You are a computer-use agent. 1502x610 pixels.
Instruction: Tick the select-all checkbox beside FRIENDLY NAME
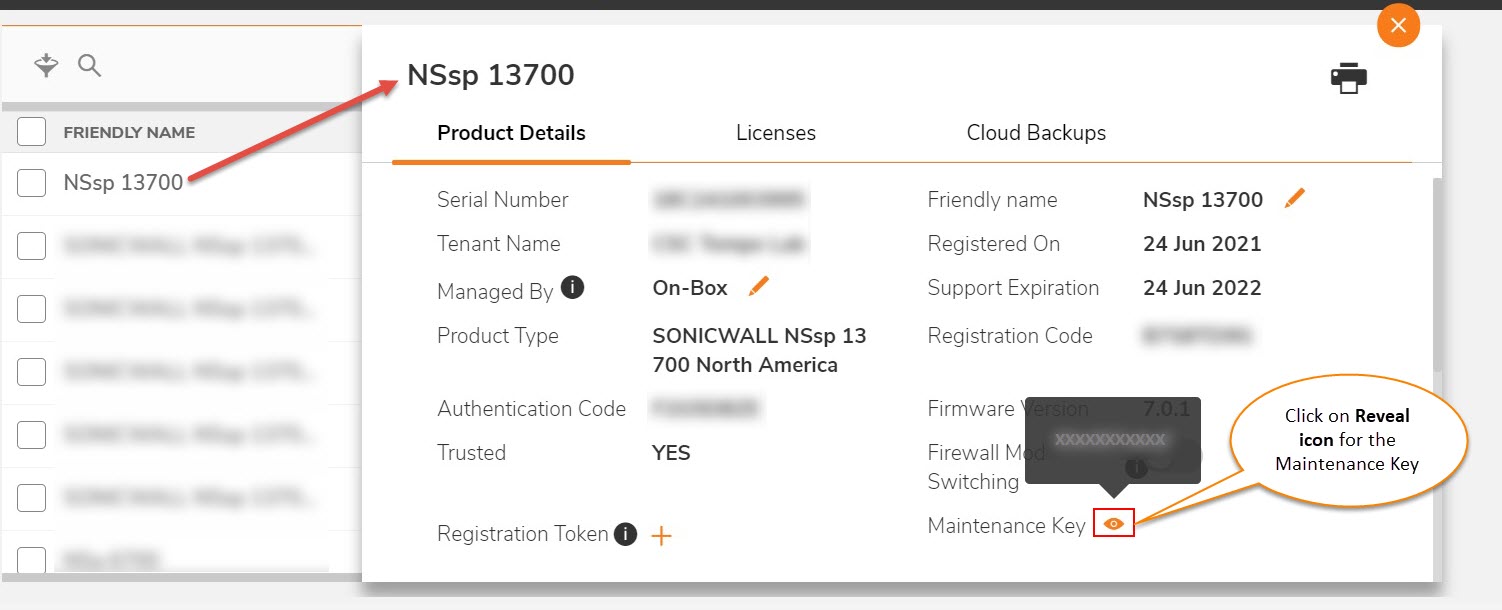tap(32, 132)
